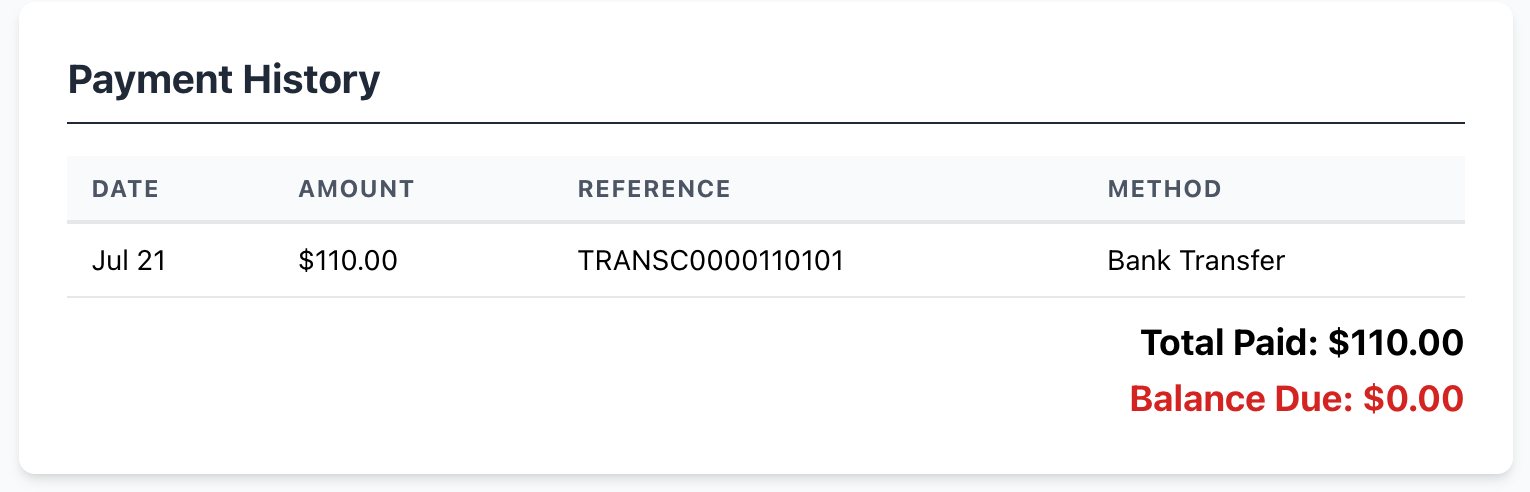Click empty area left of Total Paid

600,344
